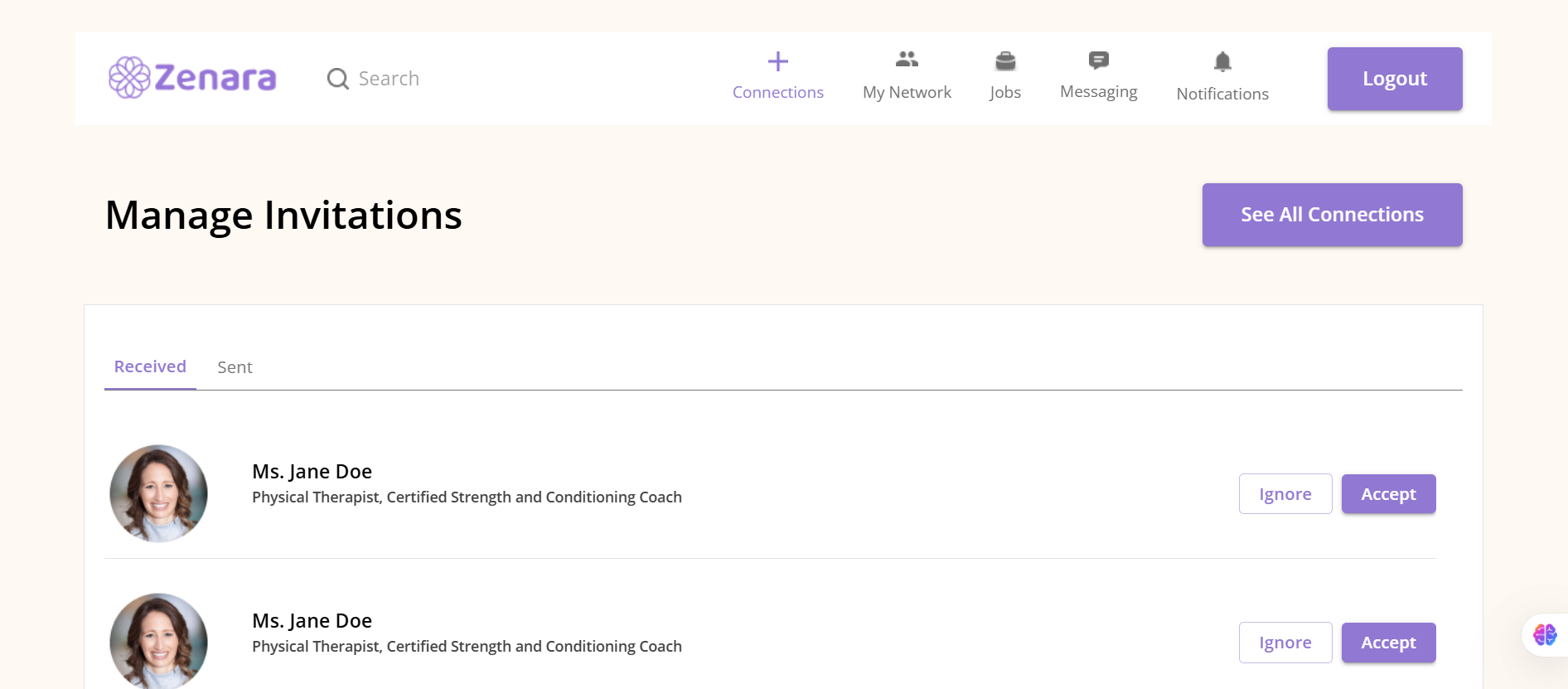Open Jobs briefcase icon
Image resolution: width=1568 pixels, height=689 pixels.
tap(1005, 61)
